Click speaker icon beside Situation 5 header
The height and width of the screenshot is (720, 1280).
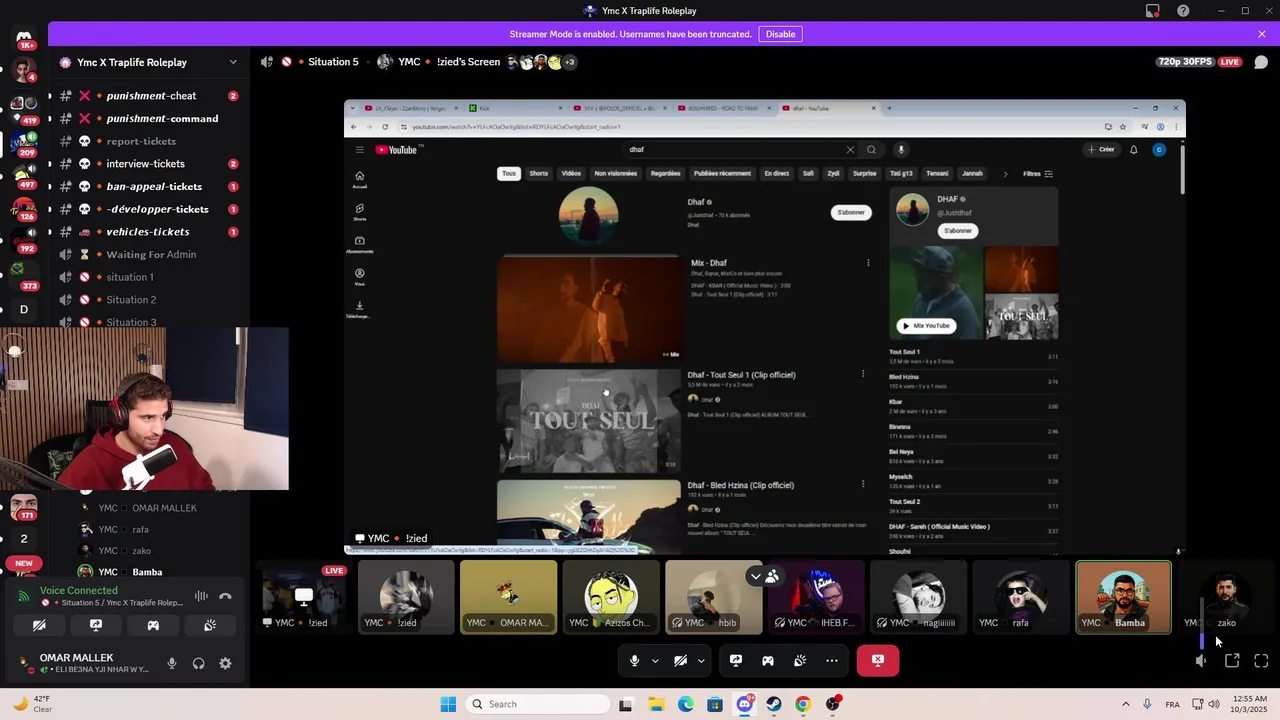pos(267,62)
